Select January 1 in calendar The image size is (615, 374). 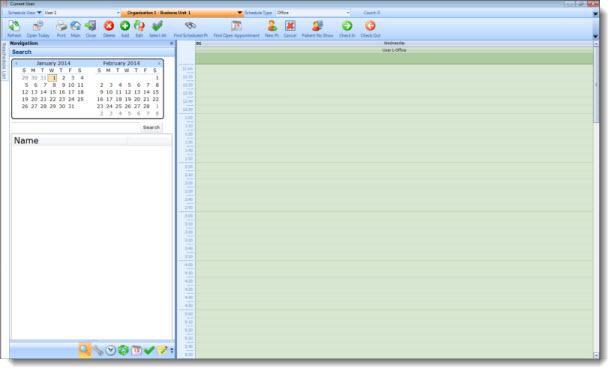point(53,78)
